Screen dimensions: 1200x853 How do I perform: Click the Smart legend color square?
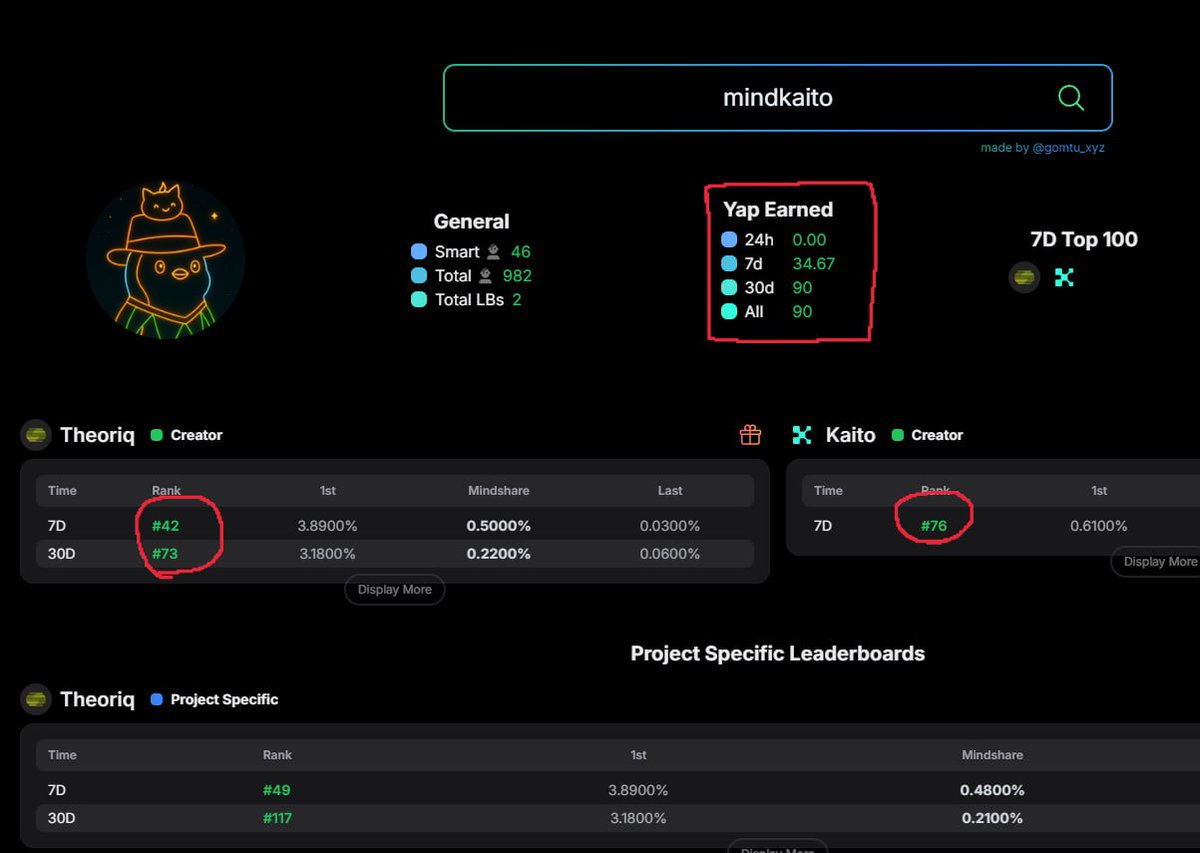(419, 252)
